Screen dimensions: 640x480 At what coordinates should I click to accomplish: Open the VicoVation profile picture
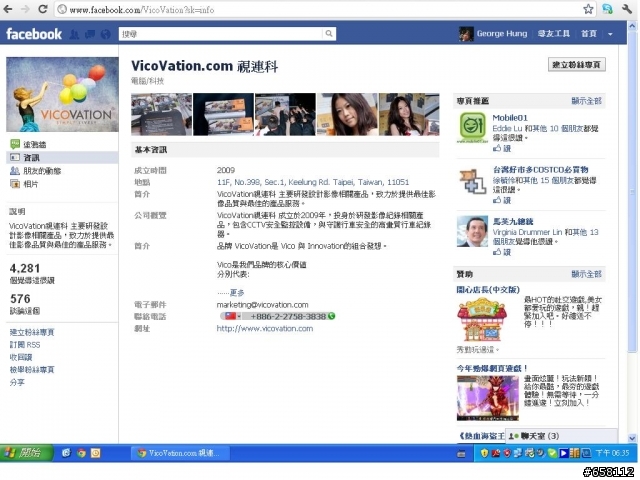[62, 94]
